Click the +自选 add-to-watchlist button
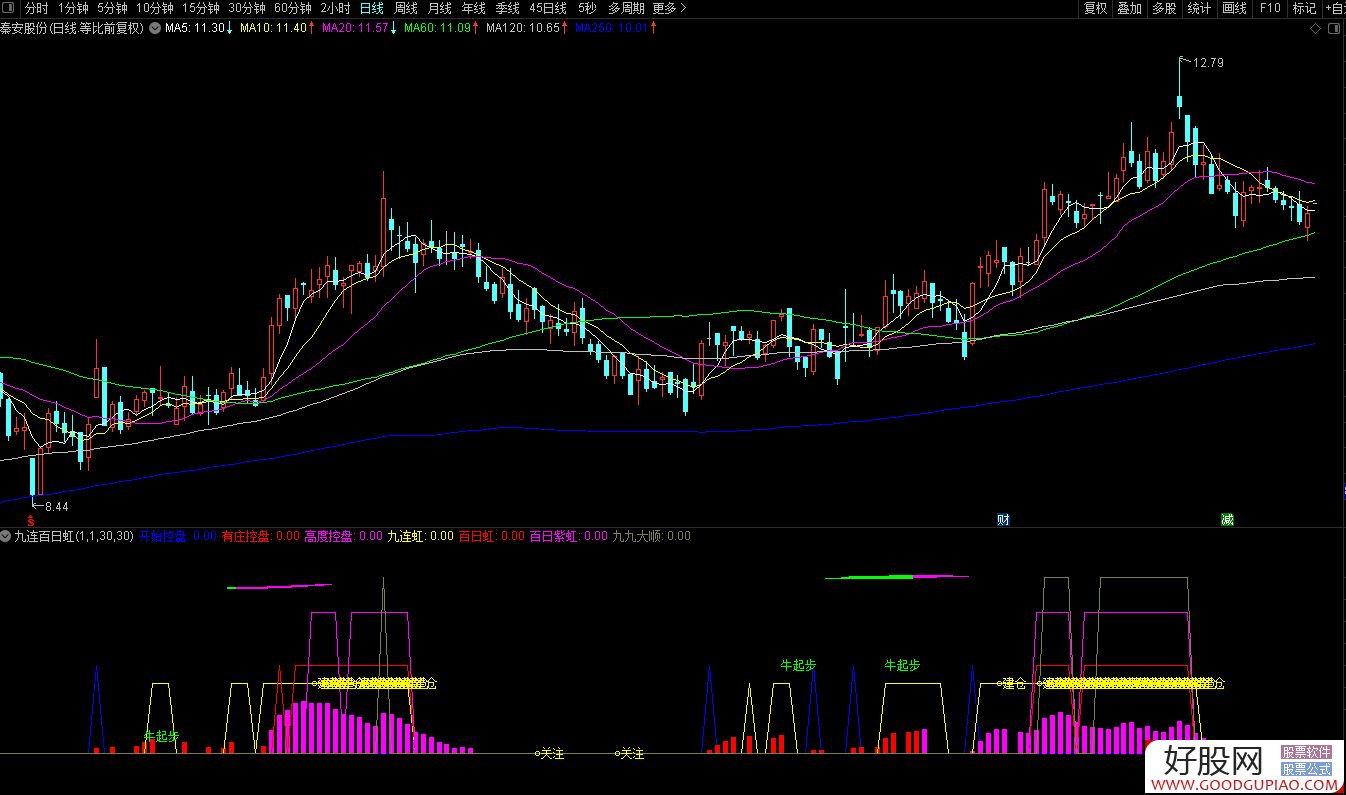 coord(1335,8)
